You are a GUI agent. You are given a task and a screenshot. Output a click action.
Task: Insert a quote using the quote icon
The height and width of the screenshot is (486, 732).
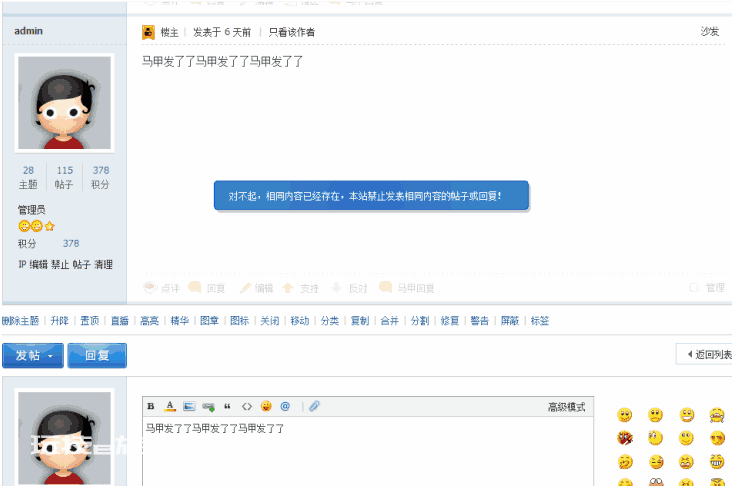[x=227, y=407]
